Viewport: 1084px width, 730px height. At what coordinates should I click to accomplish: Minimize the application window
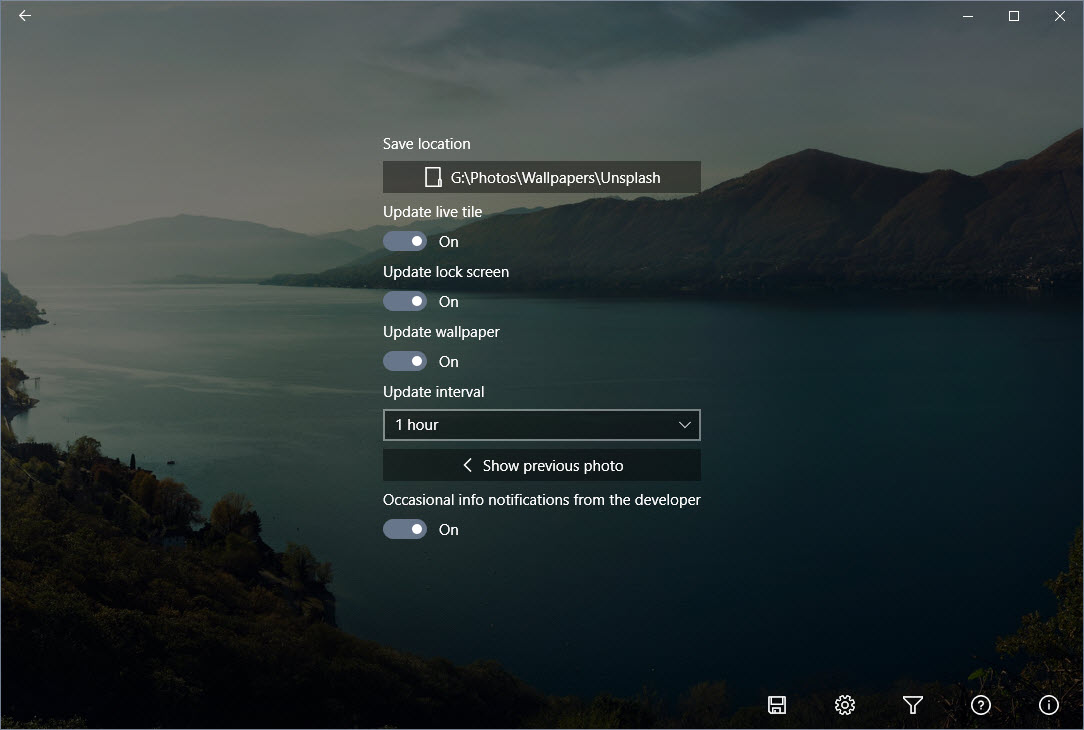(x=966, y=16)
